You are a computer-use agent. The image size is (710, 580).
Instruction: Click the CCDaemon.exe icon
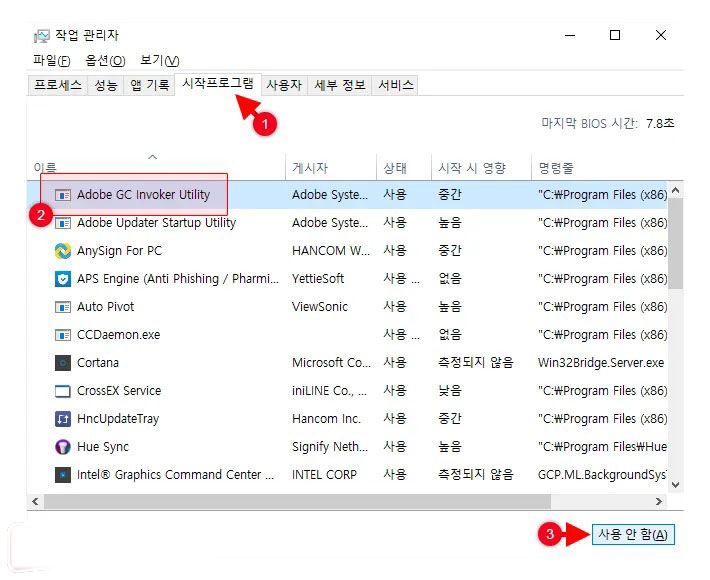(62, 335)
